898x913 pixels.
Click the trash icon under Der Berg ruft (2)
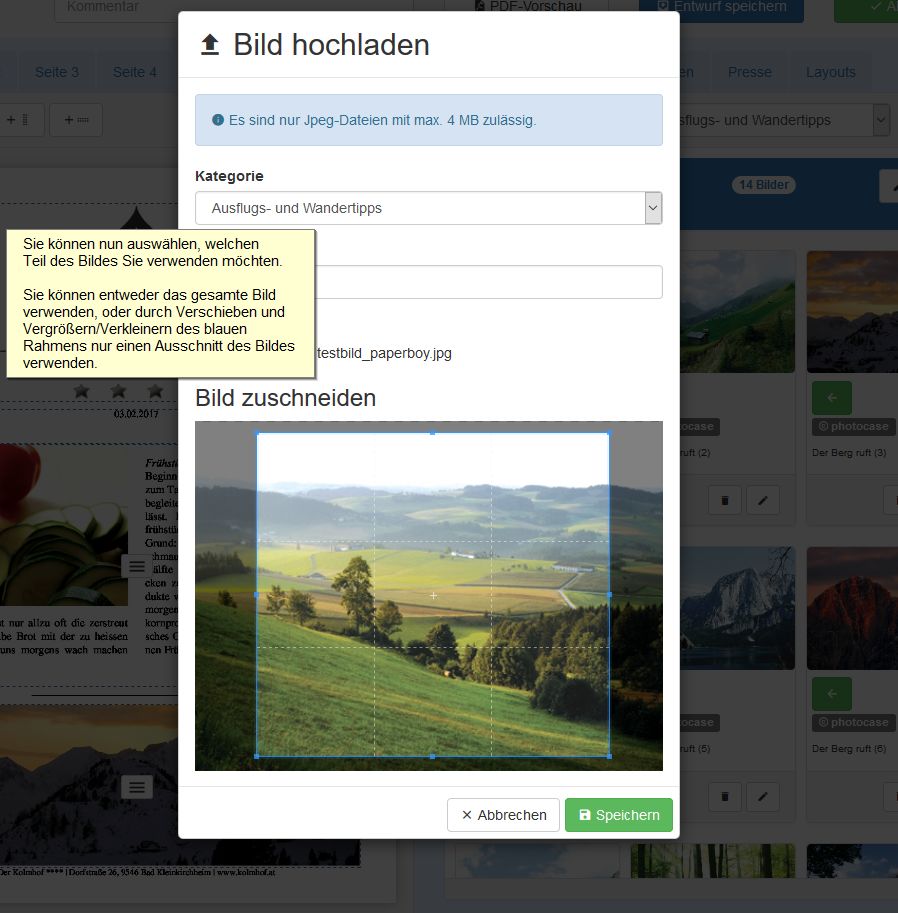(724, 499)
